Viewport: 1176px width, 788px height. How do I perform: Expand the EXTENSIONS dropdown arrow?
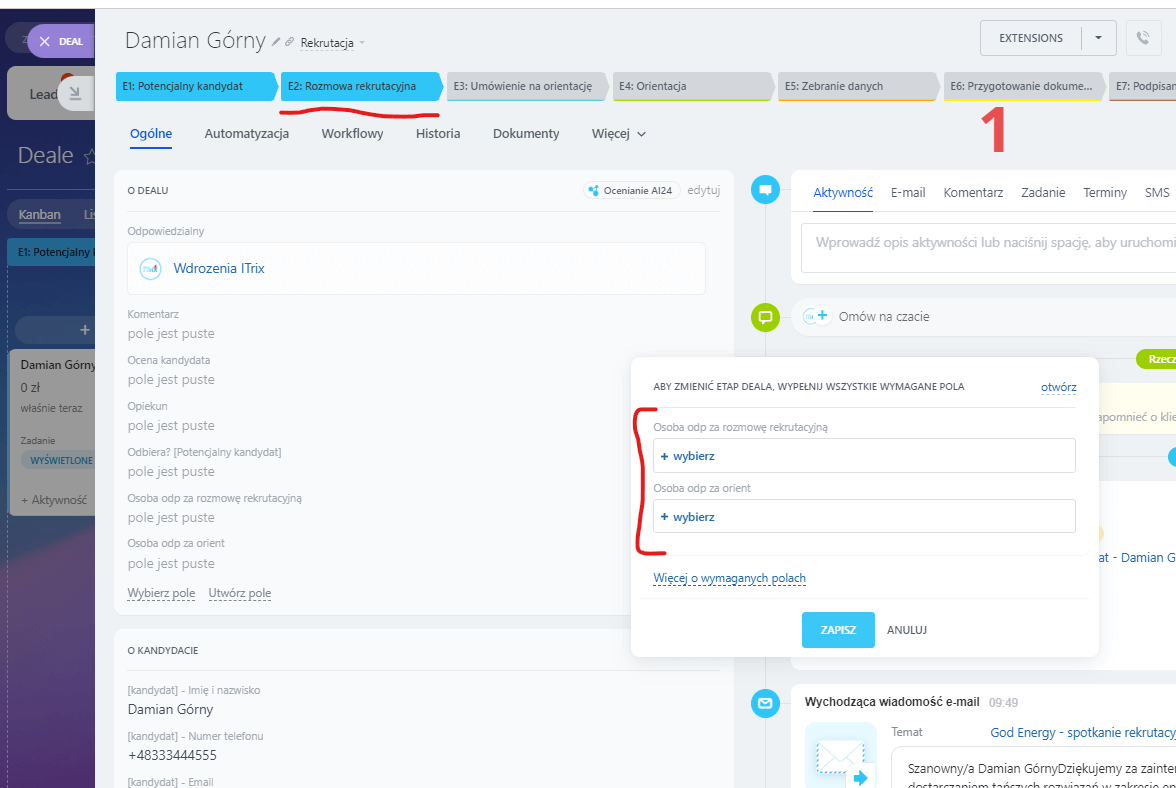click(1098, 38)
